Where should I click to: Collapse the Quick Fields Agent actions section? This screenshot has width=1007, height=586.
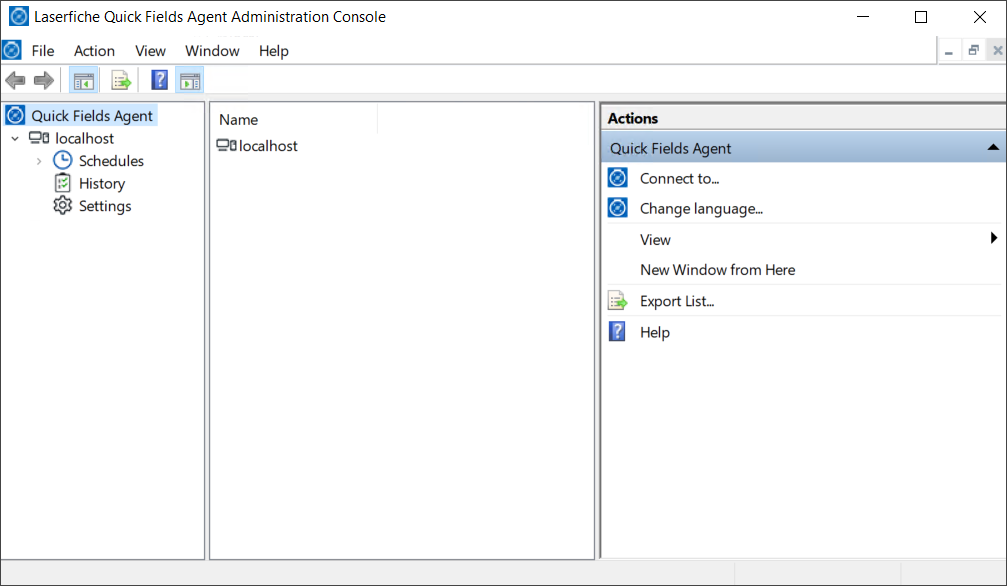click(x=992, y=148)
